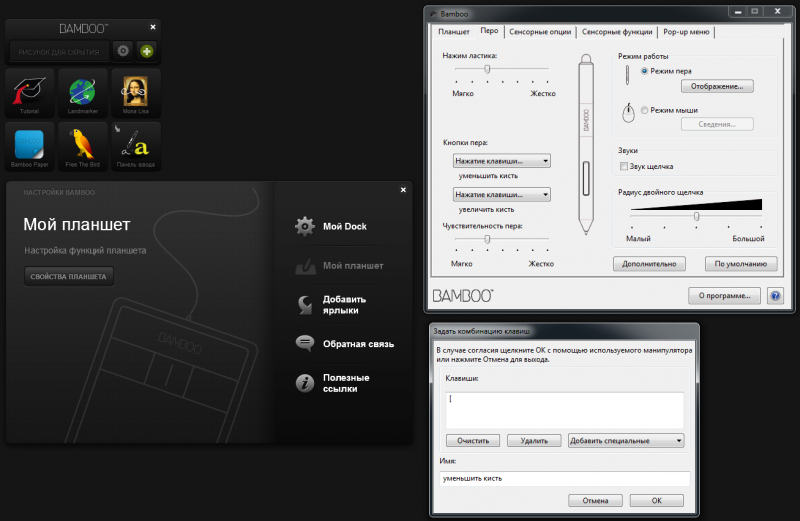This screenshot has width=800, height=521.
Task: Close the Bamboo properties window
Action: tap(777, 11)
